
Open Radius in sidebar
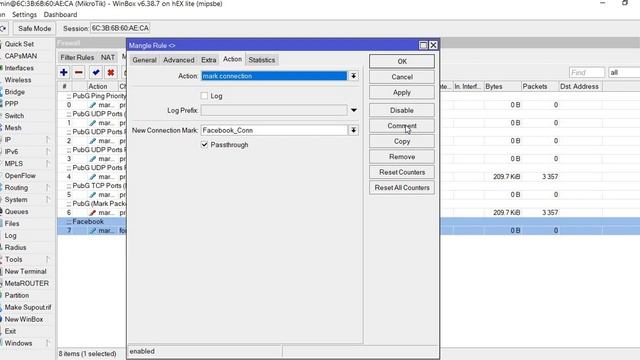15,247
